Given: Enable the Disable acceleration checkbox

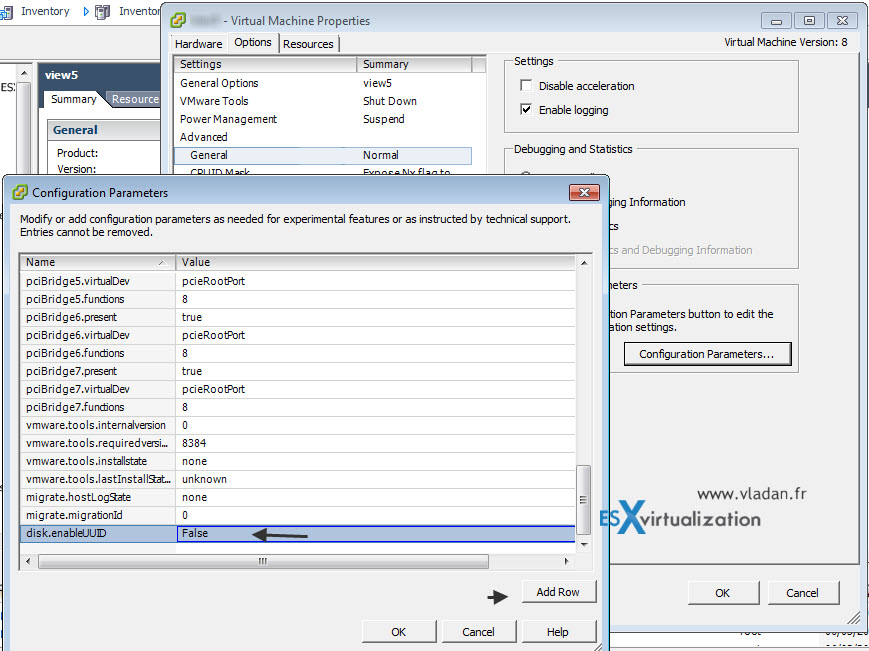Looking at the screenshot, I should pyautogui.click(x=526, y=85).
